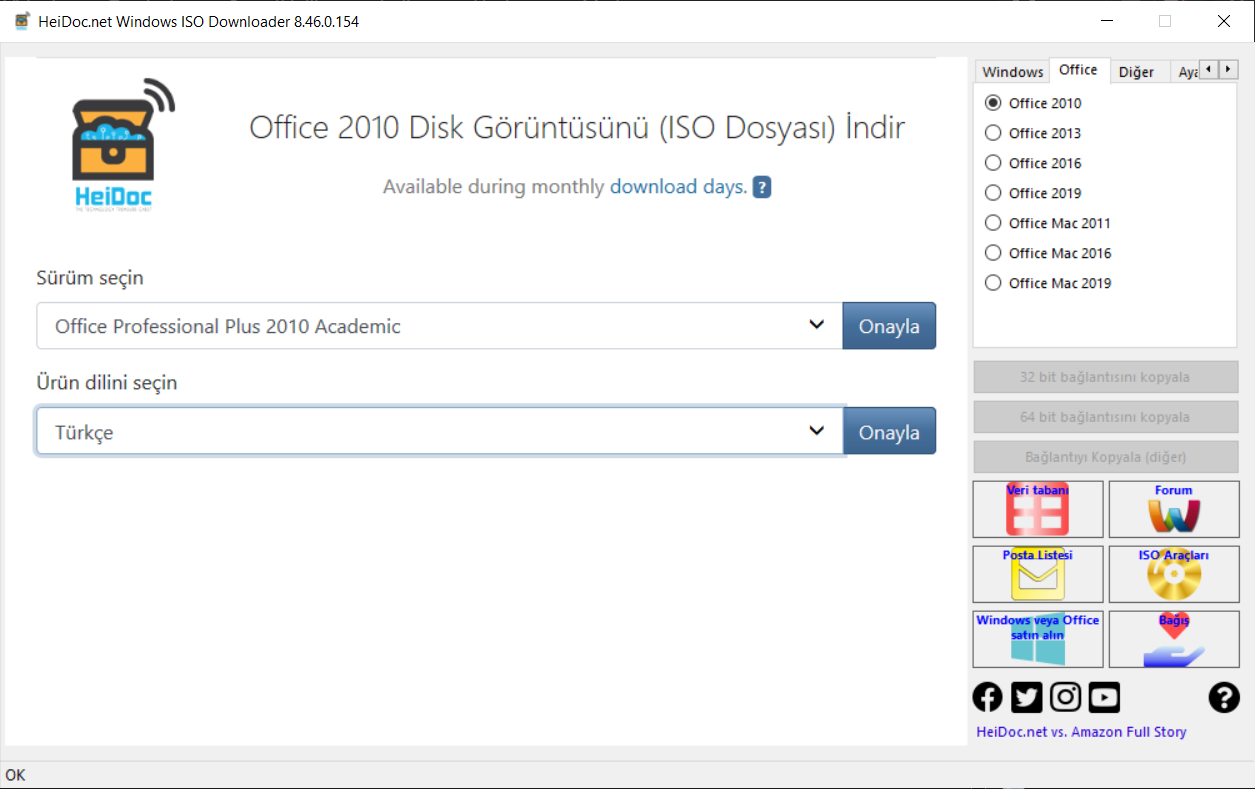
Task: Select the Office 2013 radio button
Action: 1033,133
